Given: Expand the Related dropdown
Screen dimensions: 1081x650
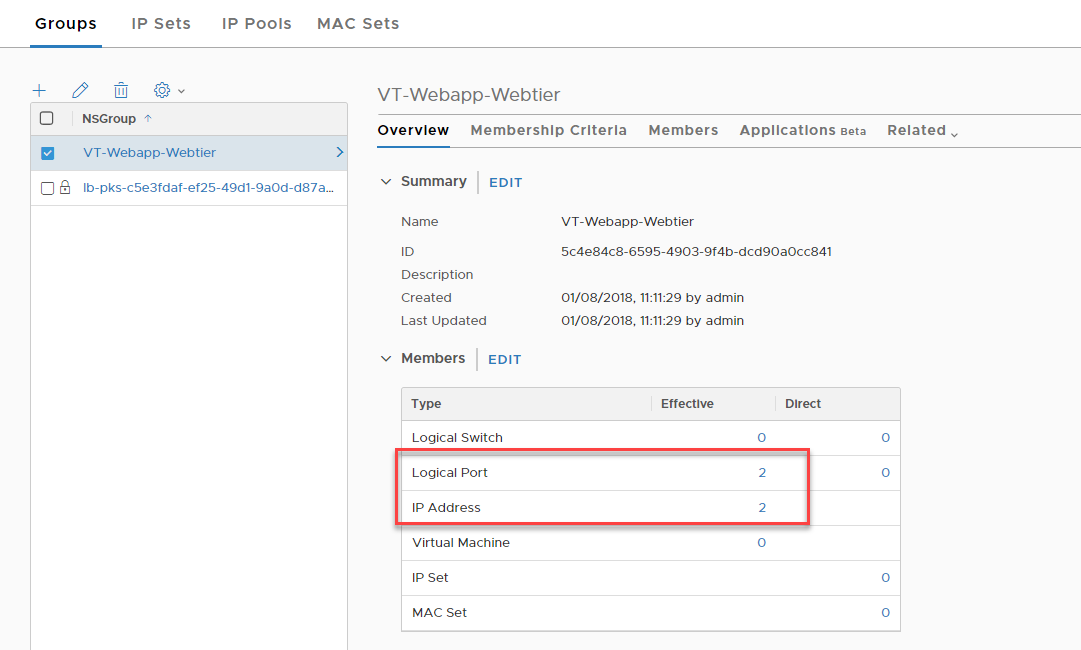Looking at the screenshot, I should pyautogui.click(x=922, y=130).
